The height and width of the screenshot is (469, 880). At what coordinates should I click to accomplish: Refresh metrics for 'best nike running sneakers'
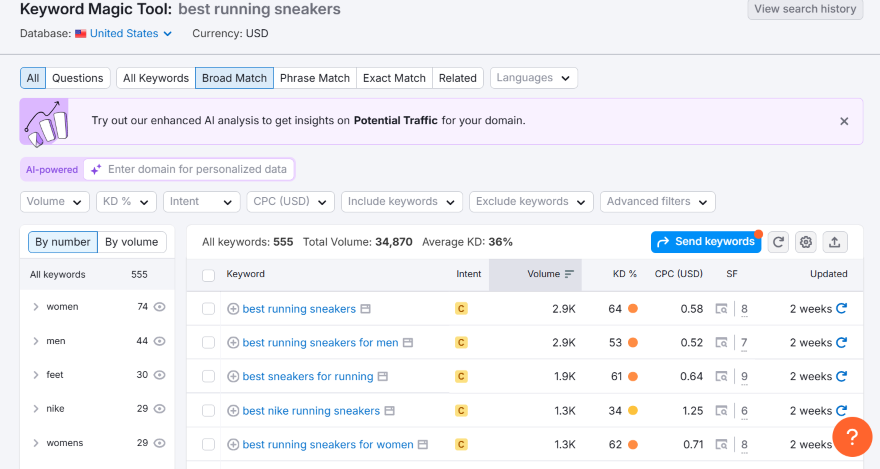click(x=841, y=410)
